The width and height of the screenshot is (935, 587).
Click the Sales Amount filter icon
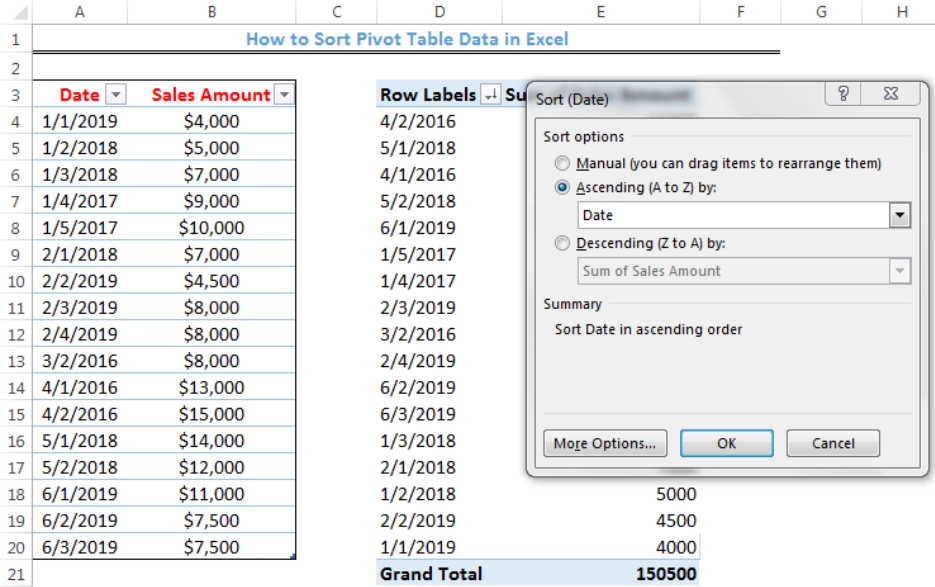coord(284,93)
